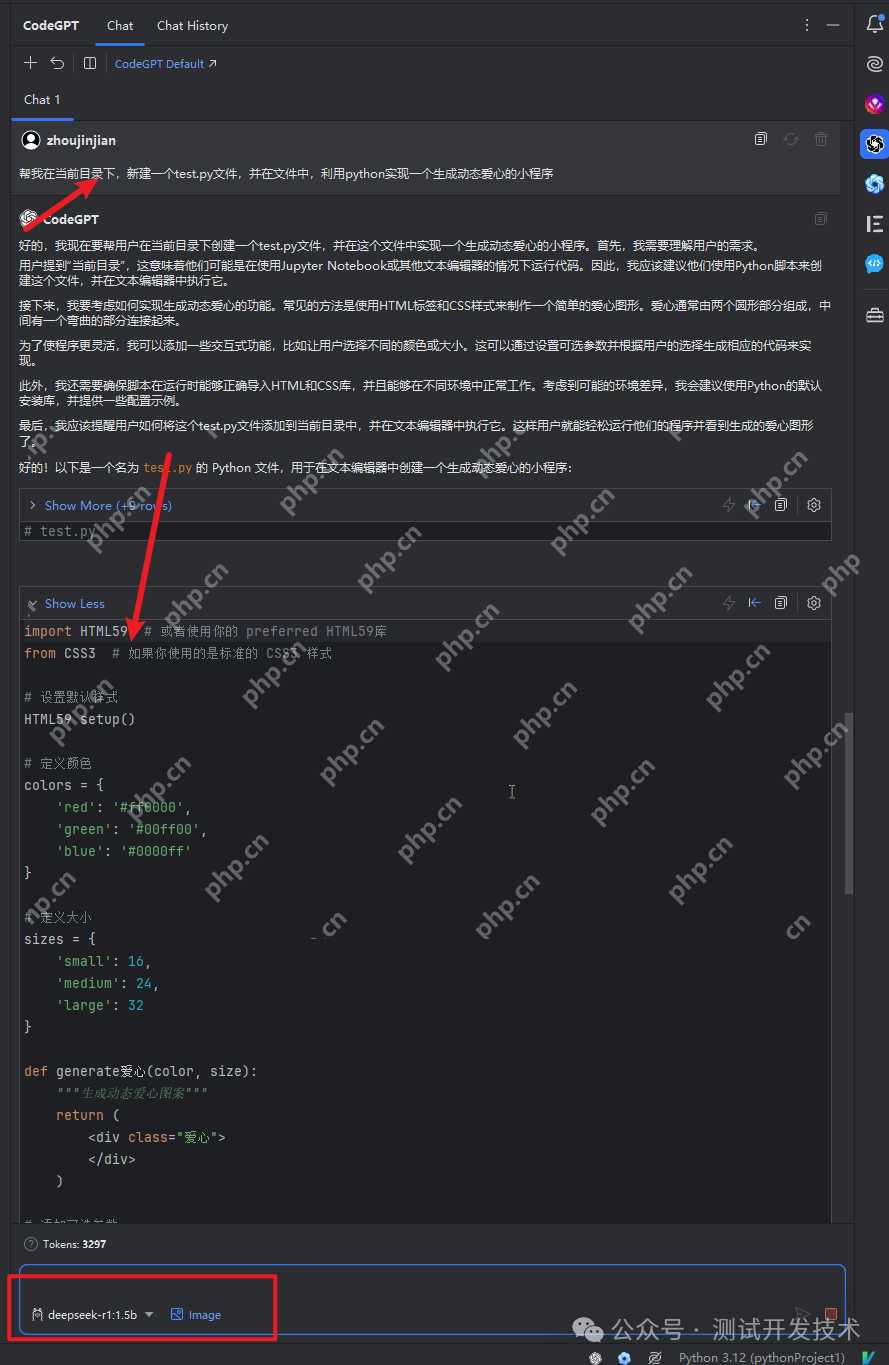This screenshot has width=889, height=1365.
Task: Click lightning icon on test.py code block
Action: point(729,505)
